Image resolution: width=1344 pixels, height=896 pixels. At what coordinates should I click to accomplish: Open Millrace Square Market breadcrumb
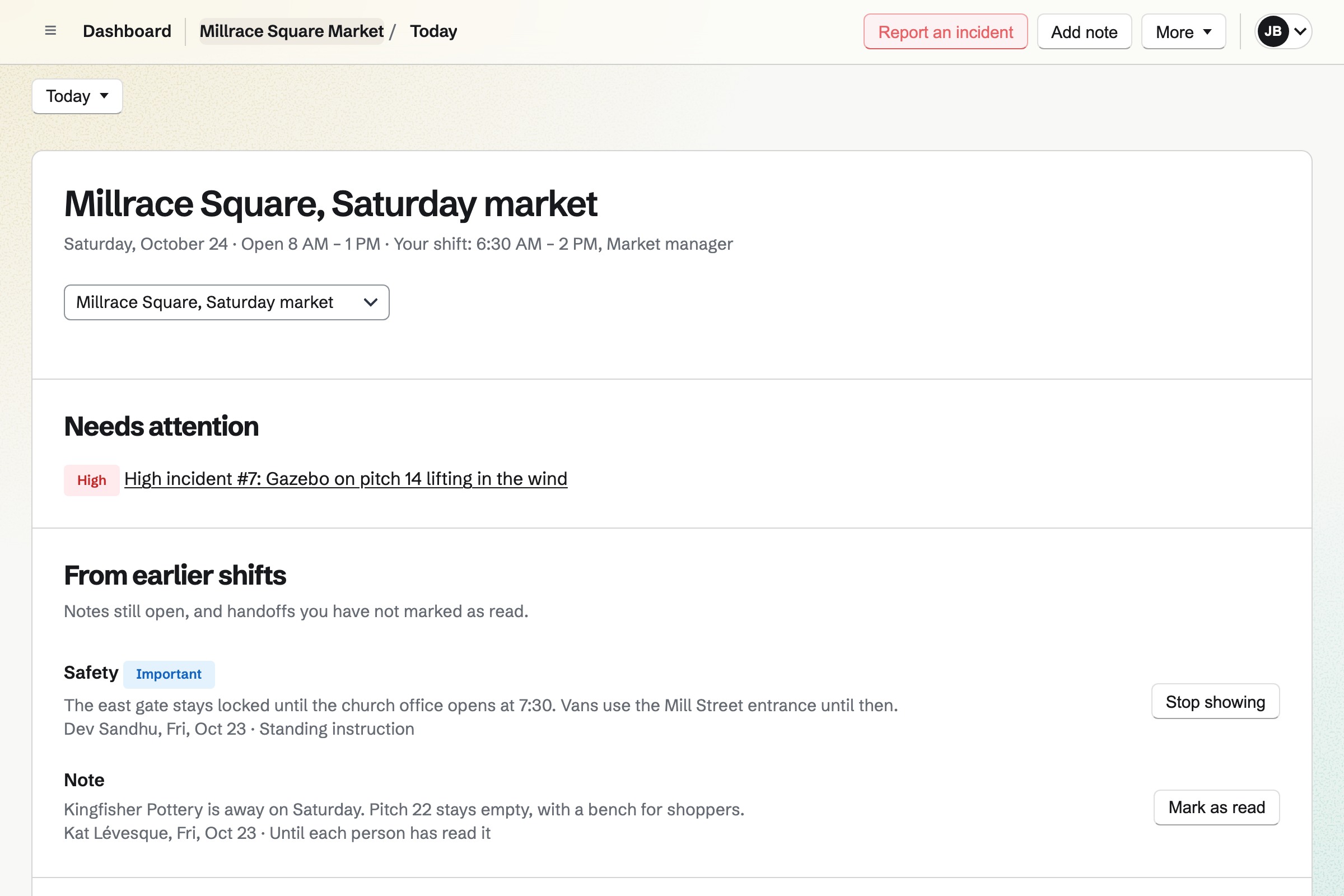click(x=291, y=31)
